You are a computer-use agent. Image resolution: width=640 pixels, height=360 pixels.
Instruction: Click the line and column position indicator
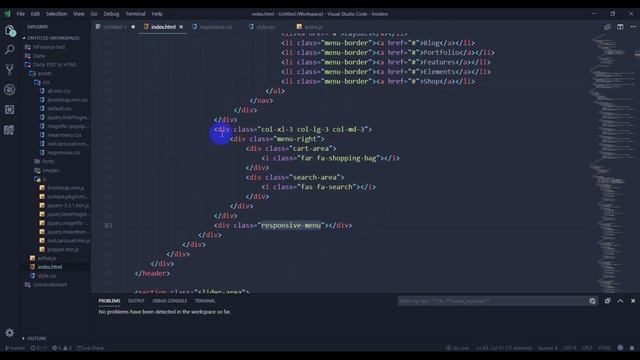[x=504, y=348]
